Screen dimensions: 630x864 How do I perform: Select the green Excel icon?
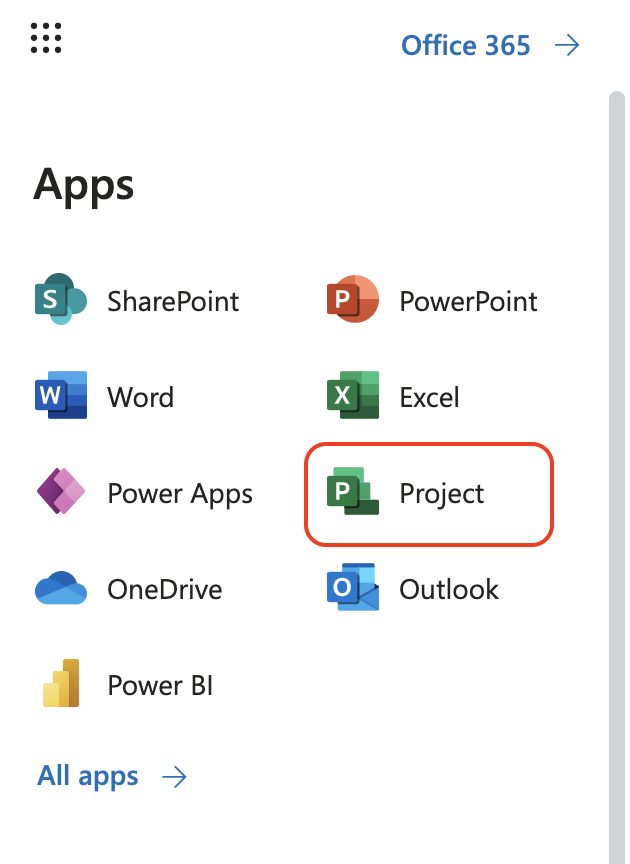(353, 395)
